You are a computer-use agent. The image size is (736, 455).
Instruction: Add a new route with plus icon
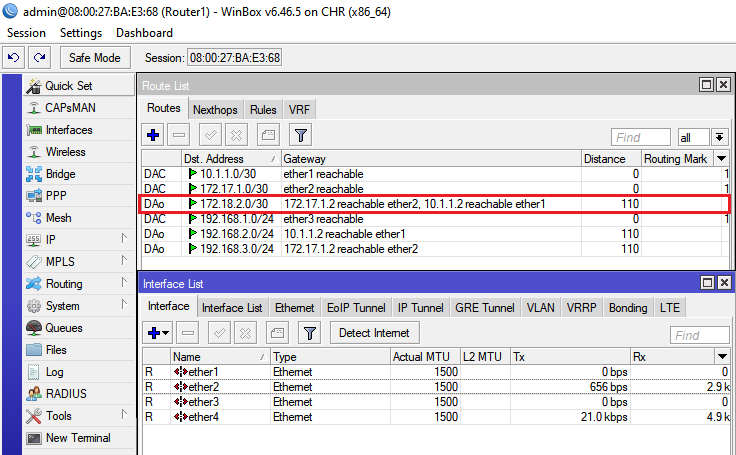[x=153, y=135]
